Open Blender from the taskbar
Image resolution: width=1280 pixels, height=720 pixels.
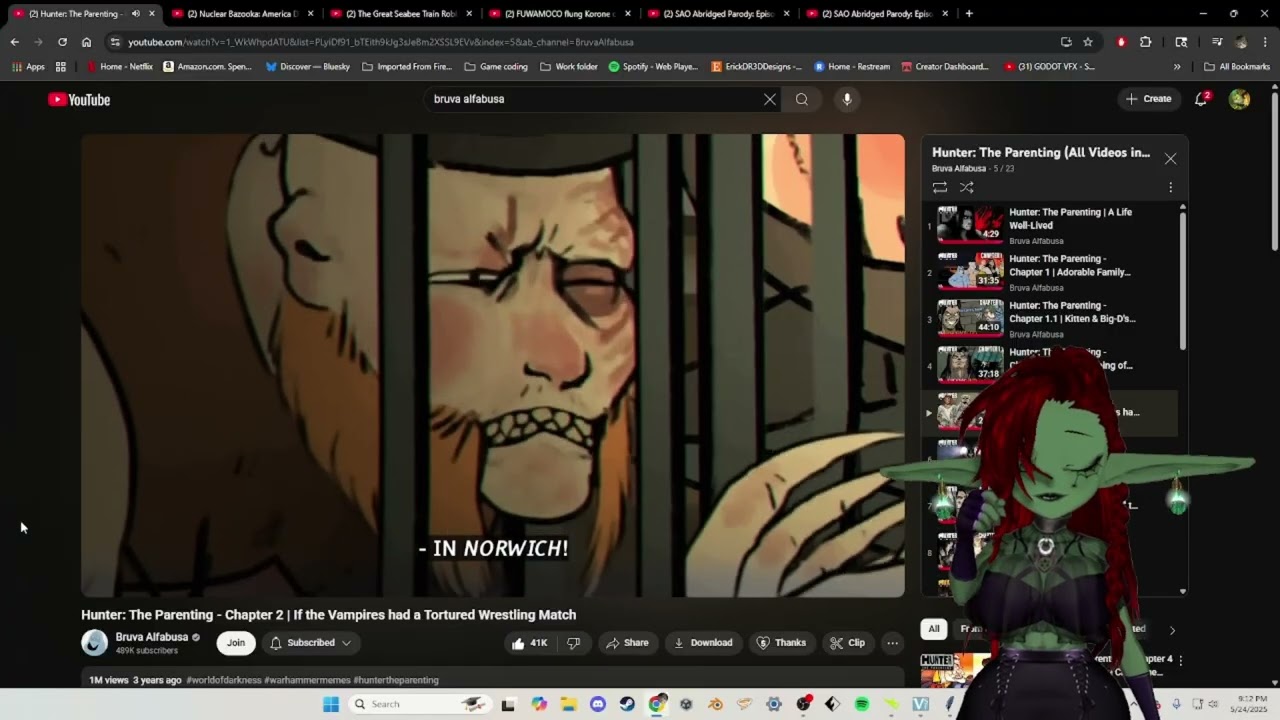pyautogui.click(x=716, y=704)
